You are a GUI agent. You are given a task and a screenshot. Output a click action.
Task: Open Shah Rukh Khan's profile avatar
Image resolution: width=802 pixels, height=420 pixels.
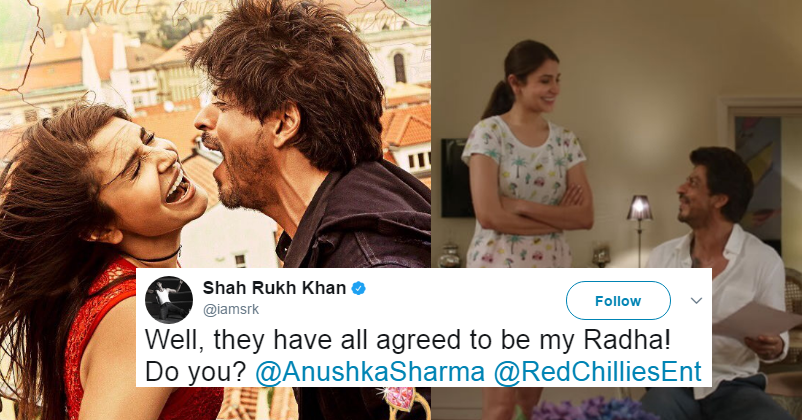pos(169,300)
